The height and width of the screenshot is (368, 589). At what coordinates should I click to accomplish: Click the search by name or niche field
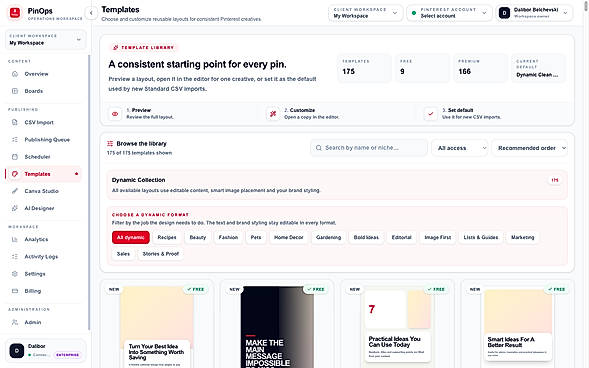pyautogui.click(x=369, y=148)
